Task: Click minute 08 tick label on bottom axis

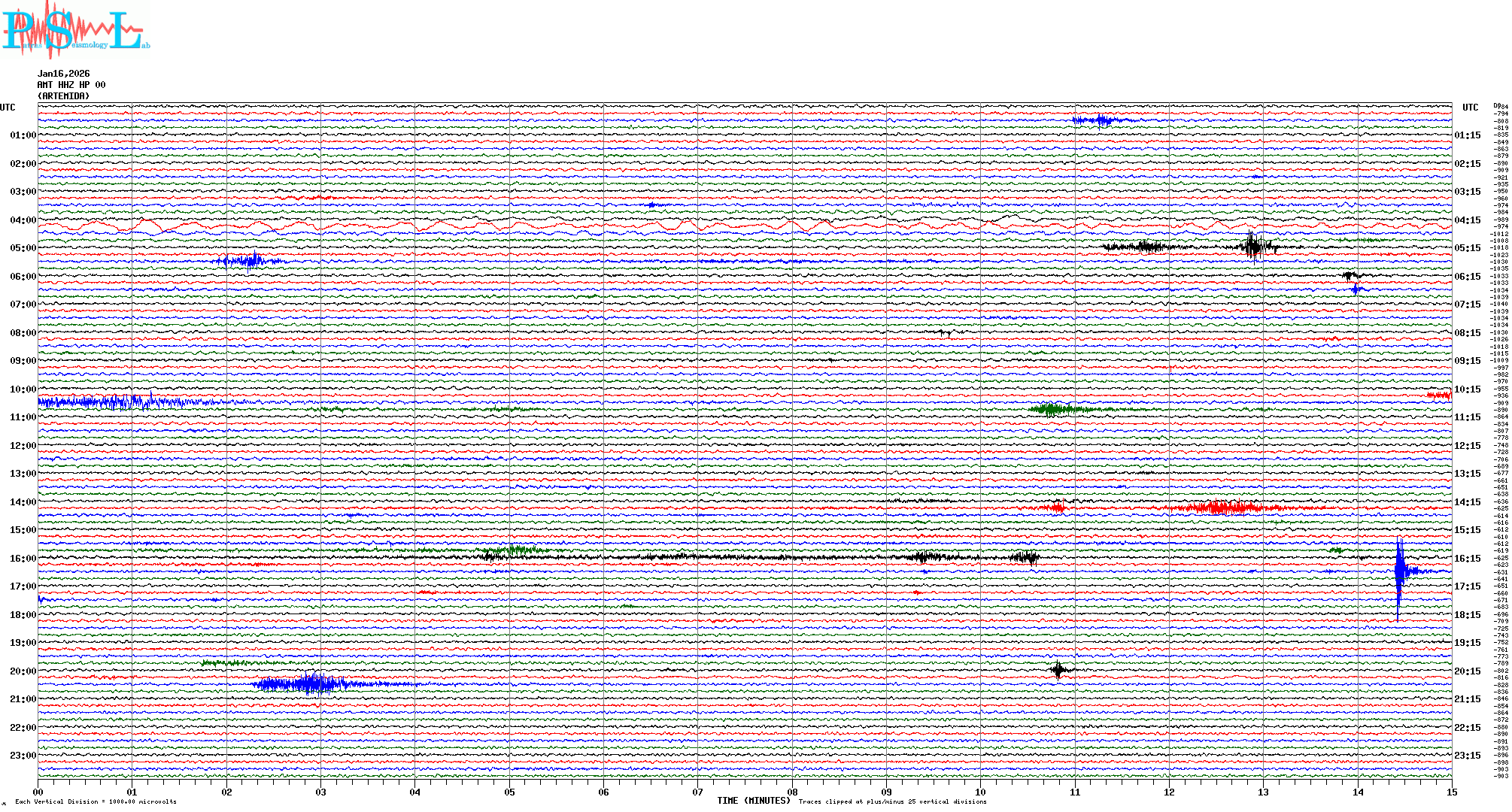Action: click(792, 792)
